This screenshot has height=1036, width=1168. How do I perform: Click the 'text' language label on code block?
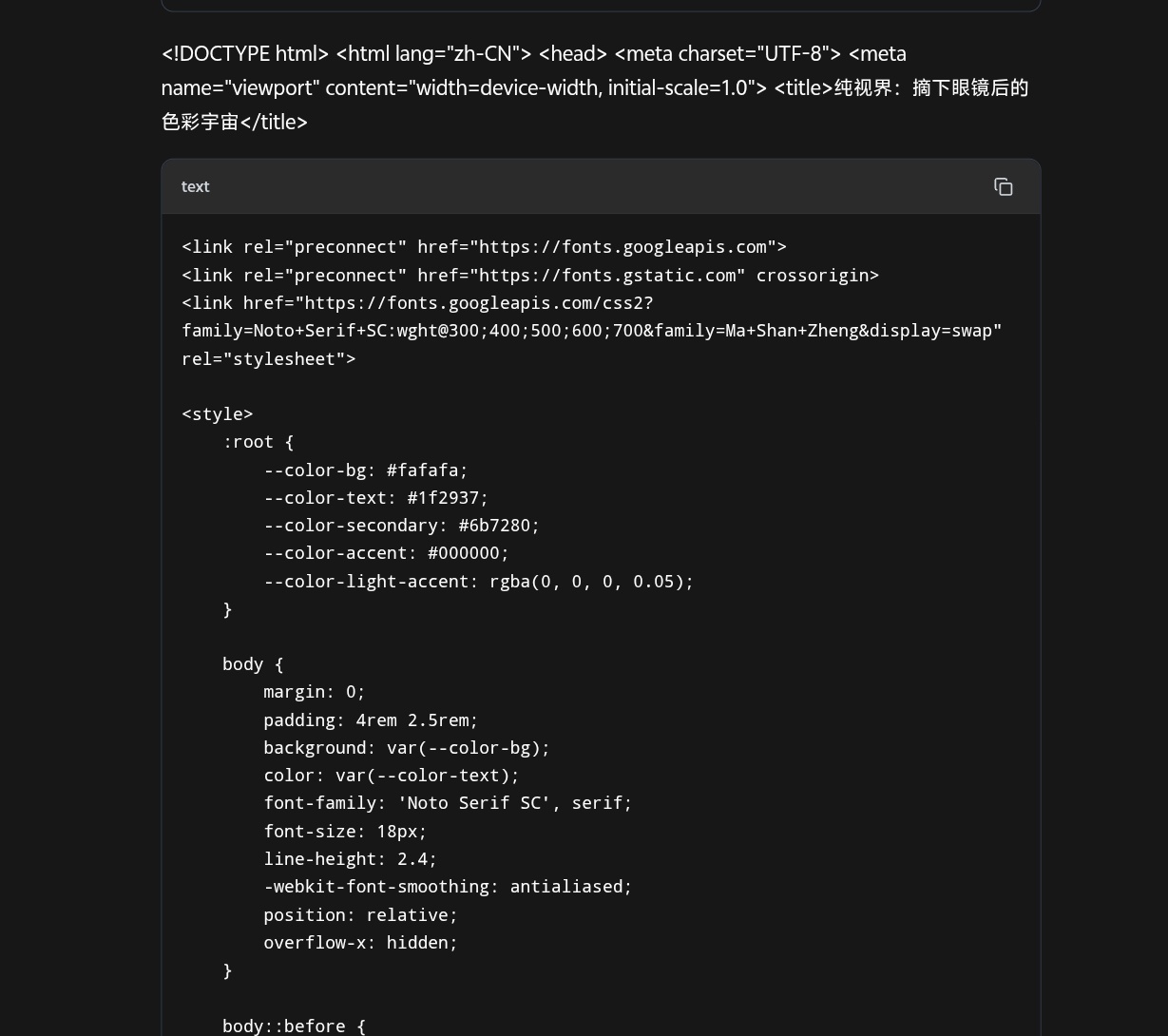pyautogui.click(x=195, y=187)
